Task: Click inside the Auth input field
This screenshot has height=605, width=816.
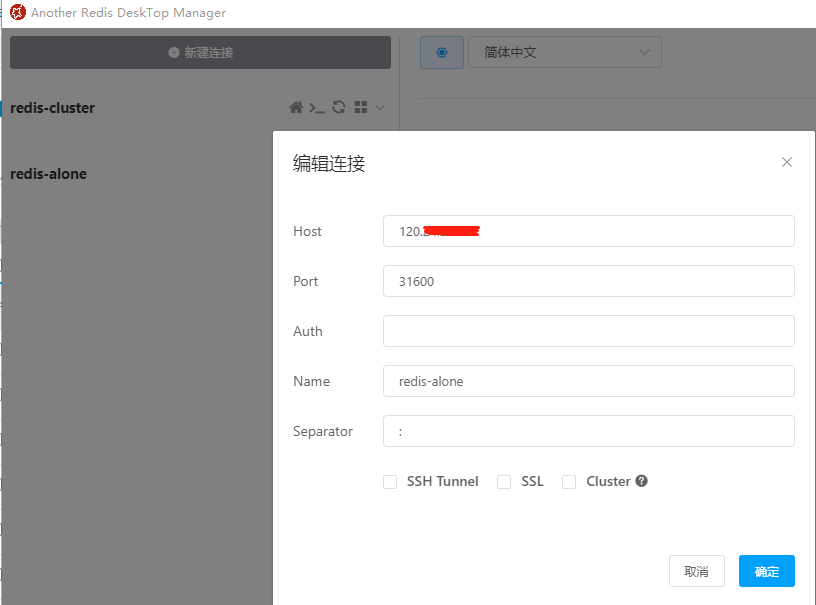Action: tap(588, 331)
